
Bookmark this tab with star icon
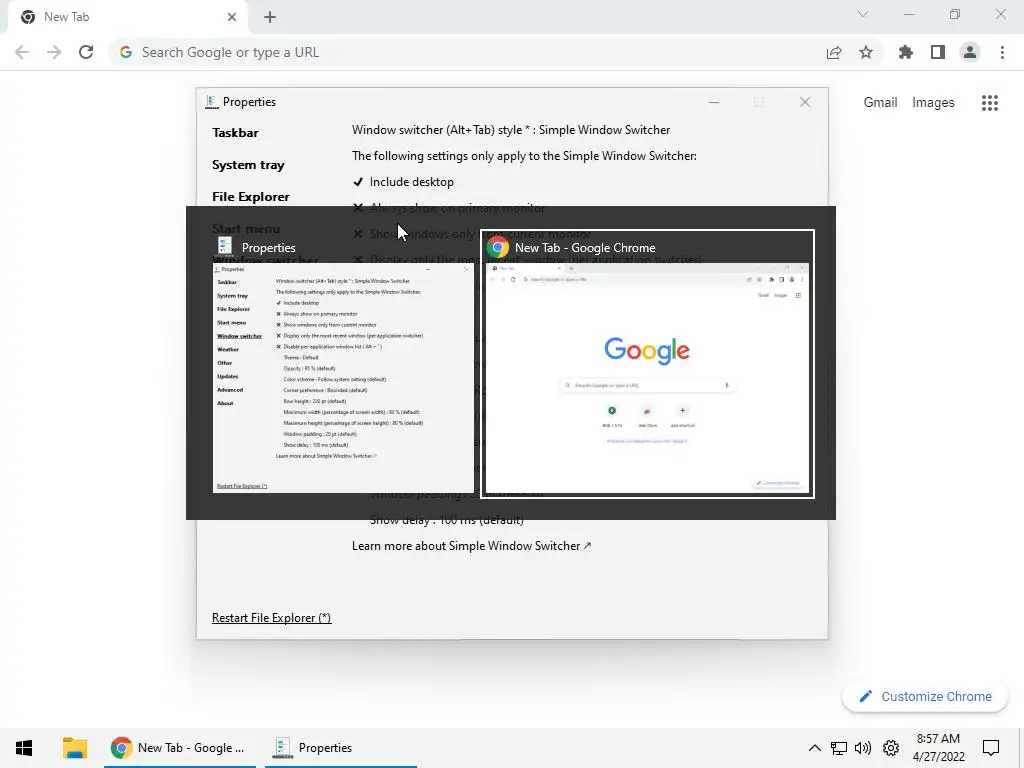866,52
